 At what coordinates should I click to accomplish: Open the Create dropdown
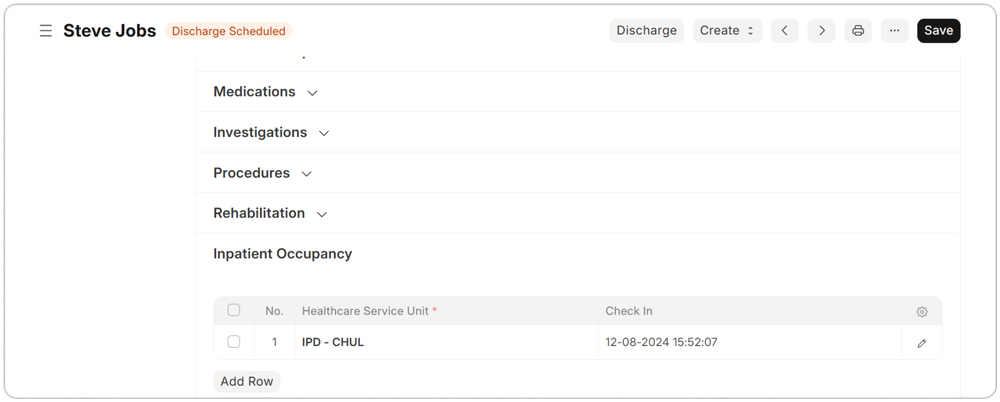click(x=728, y=31)
